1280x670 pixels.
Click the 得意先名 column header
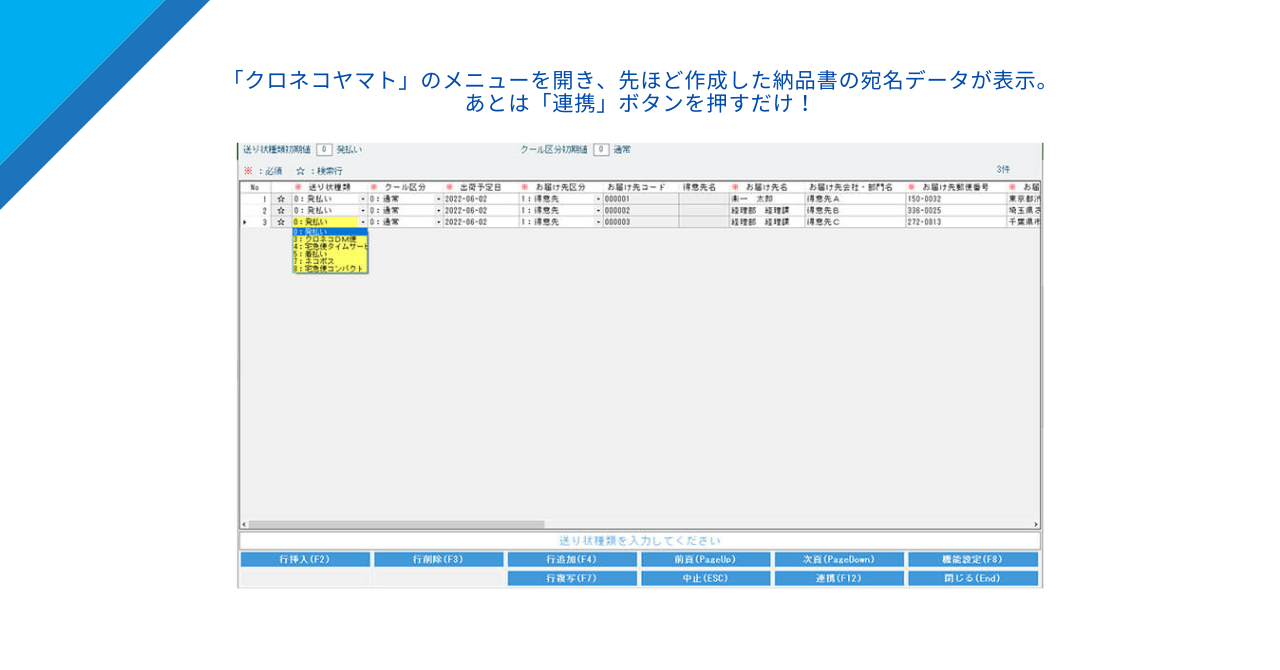(x=704, y=187)
